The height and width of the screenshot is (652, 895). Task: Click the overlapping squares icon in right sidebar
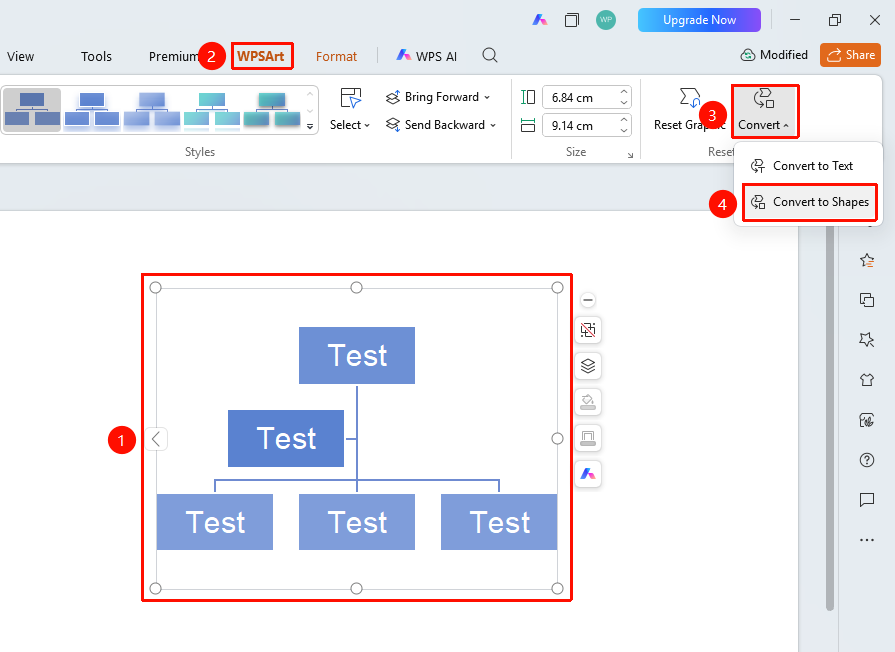point(867,300)
